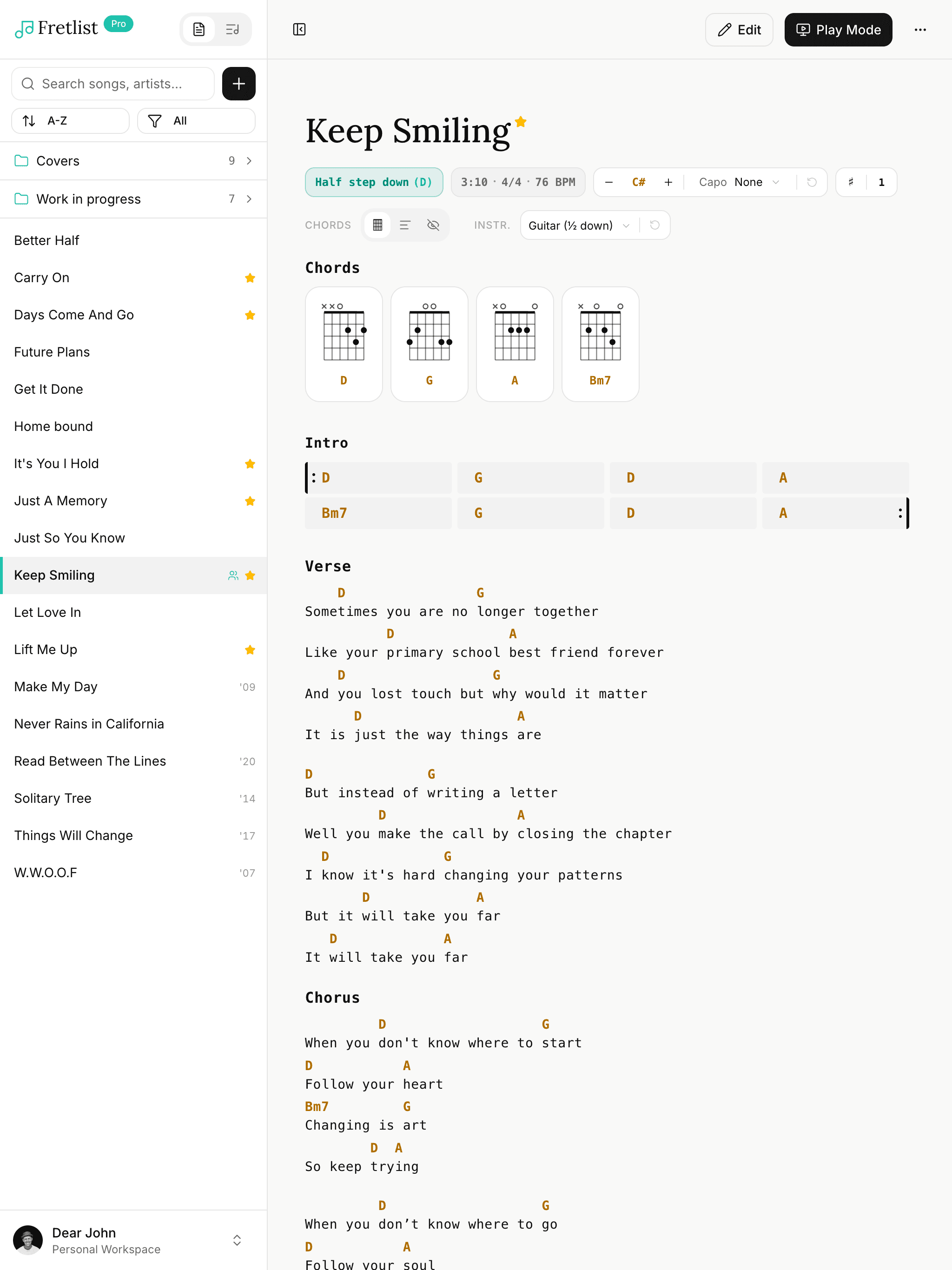Click the current key C# value
The width and height of the screenshot is (952, 1270).
coord(639,182)
